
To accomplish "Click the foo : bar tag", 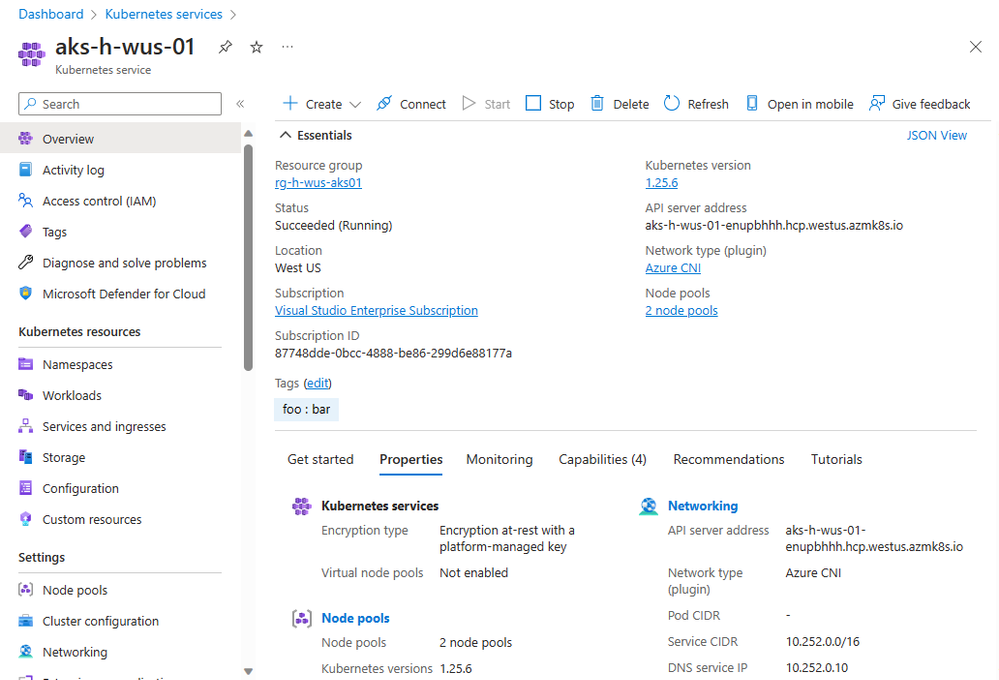I will pyautogui.click(x=306, y=409).
